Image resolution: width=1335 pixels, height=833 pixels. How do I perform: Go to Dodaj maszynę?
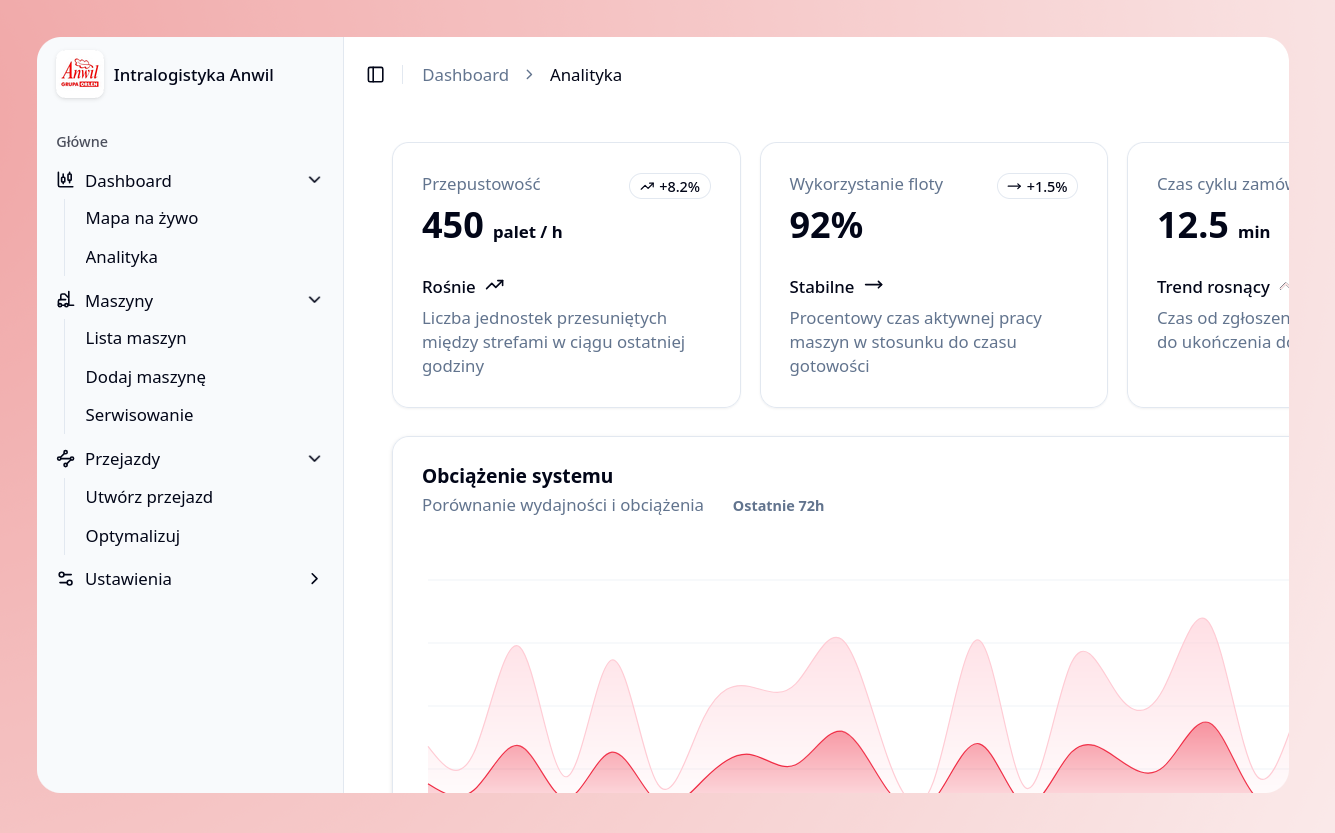(x=146, y=377)
